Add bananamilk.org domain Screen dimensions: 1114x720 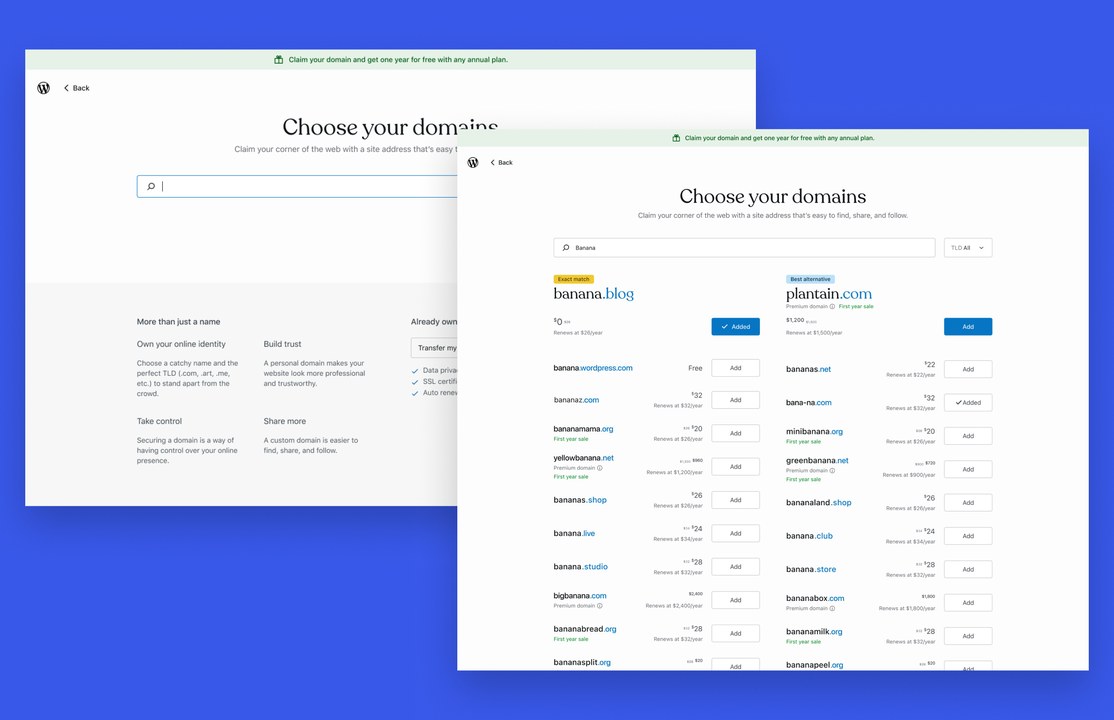tap(968, 637)
